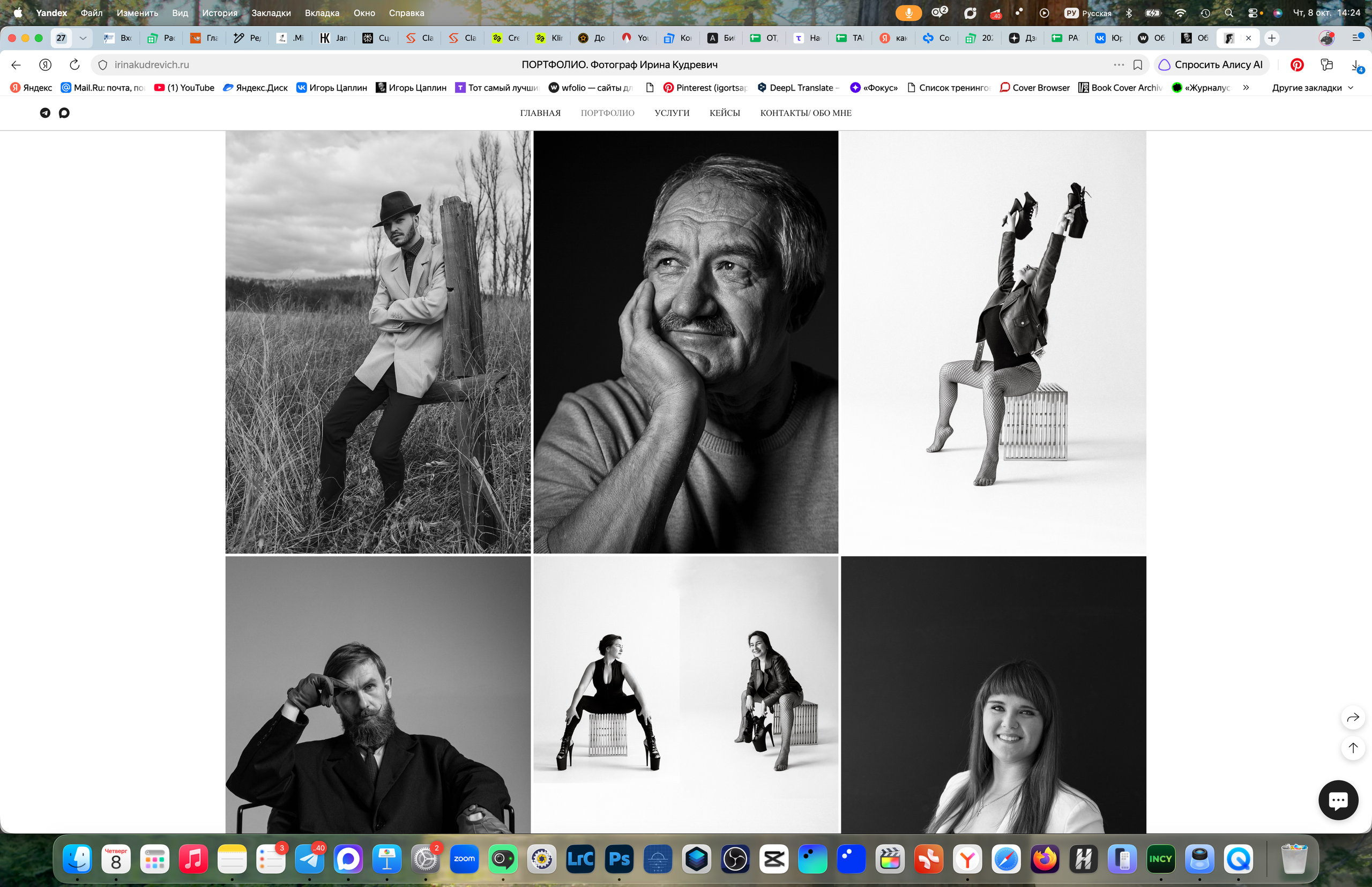Expand the tab group dropdown chevron

(83, 38)
